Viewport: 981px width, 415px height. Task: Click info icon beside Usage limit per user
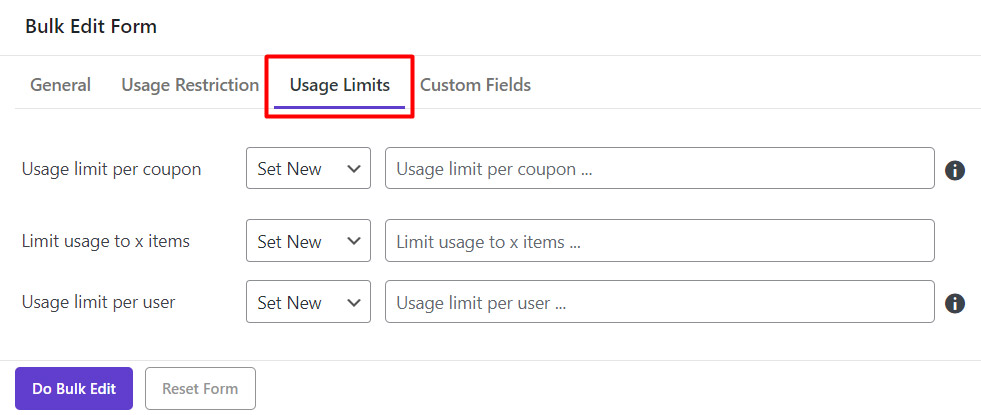point(955,303)
